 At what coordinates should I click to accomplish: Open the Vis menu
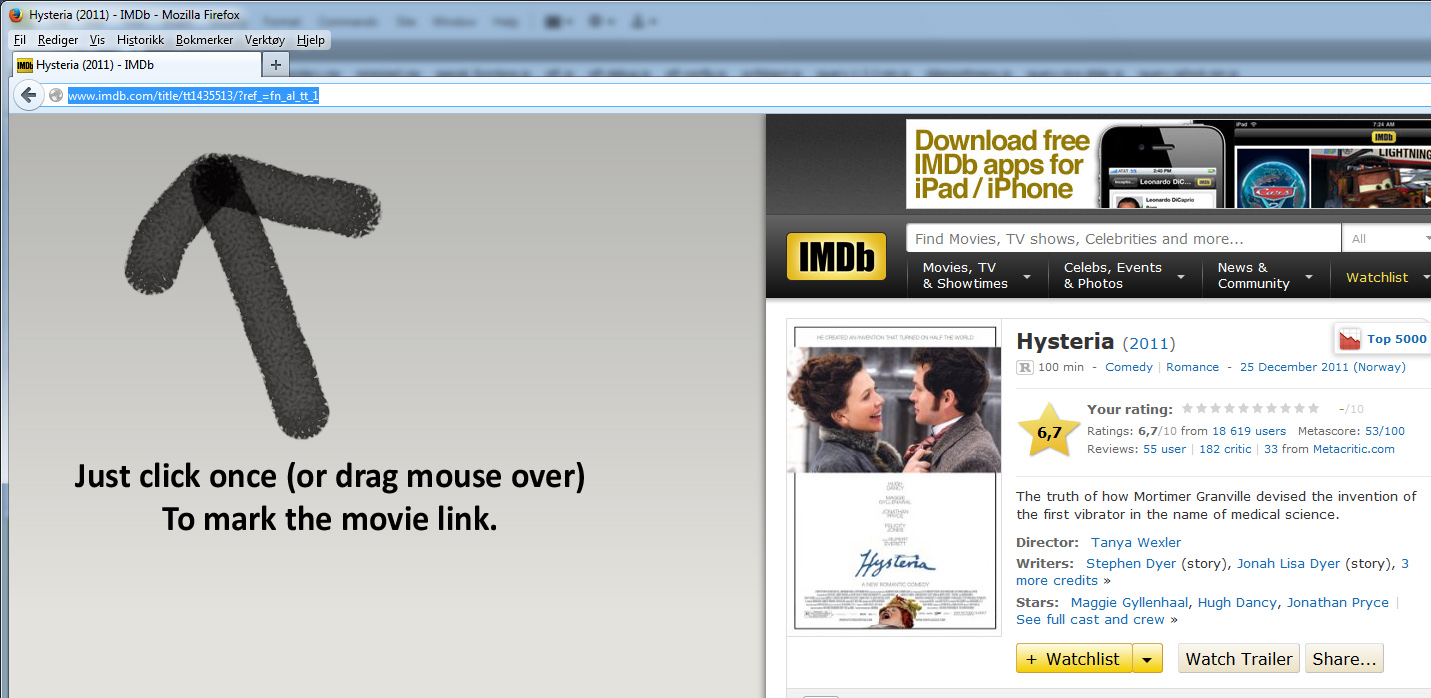[97, 40]
